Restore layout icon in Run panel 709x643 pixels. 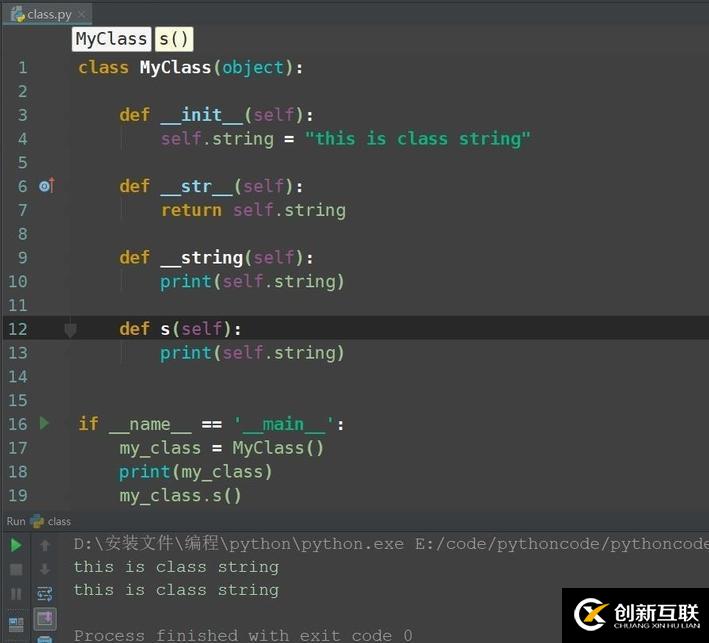click(x=16, y=624)
